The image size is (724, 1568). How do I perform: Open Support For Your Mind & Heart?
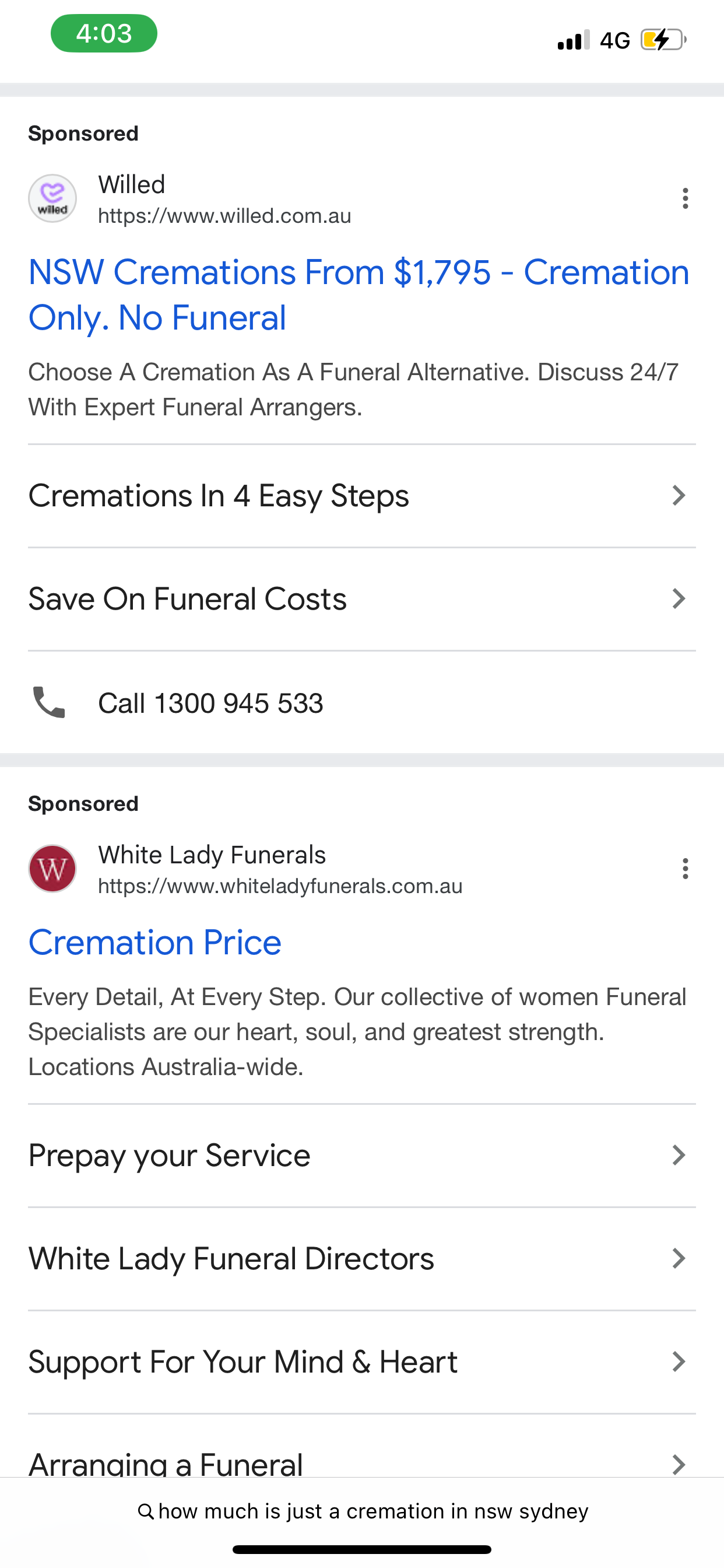click(242, 1361)
